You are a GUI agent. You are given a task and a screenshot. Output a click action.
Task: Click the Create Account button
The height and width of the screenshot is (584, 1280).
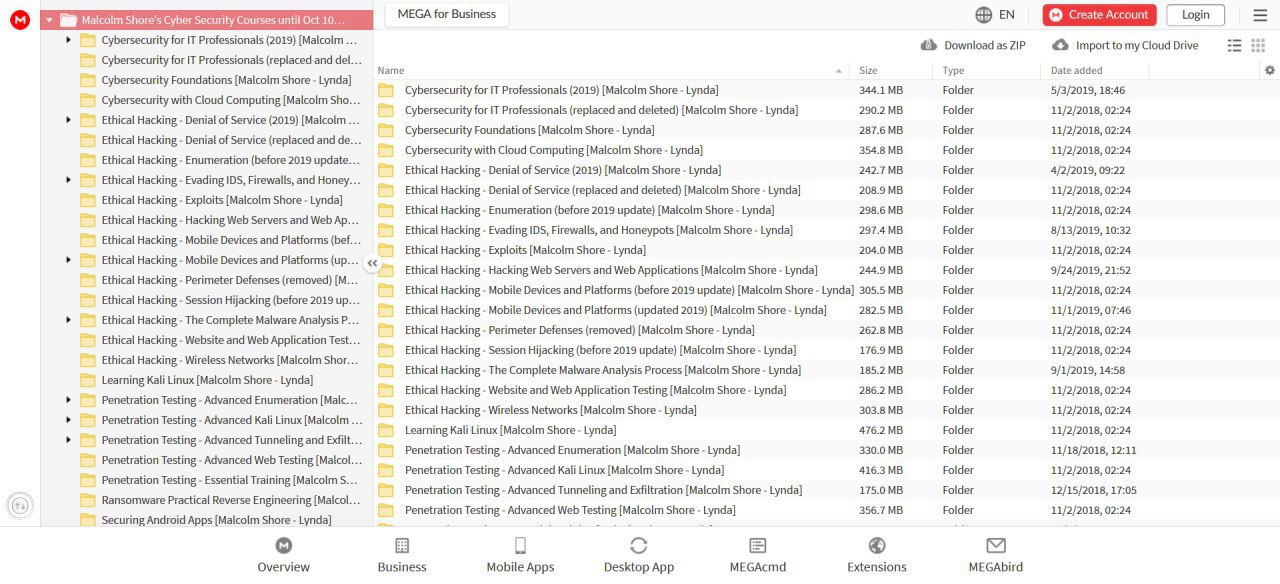1099,14
